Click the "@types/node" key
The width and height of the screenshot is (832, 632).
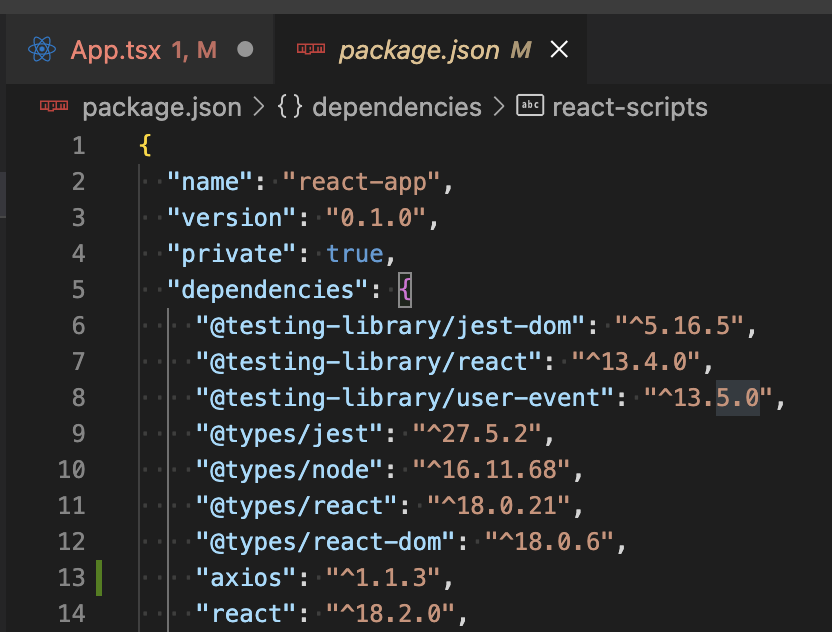pos(289,470)
